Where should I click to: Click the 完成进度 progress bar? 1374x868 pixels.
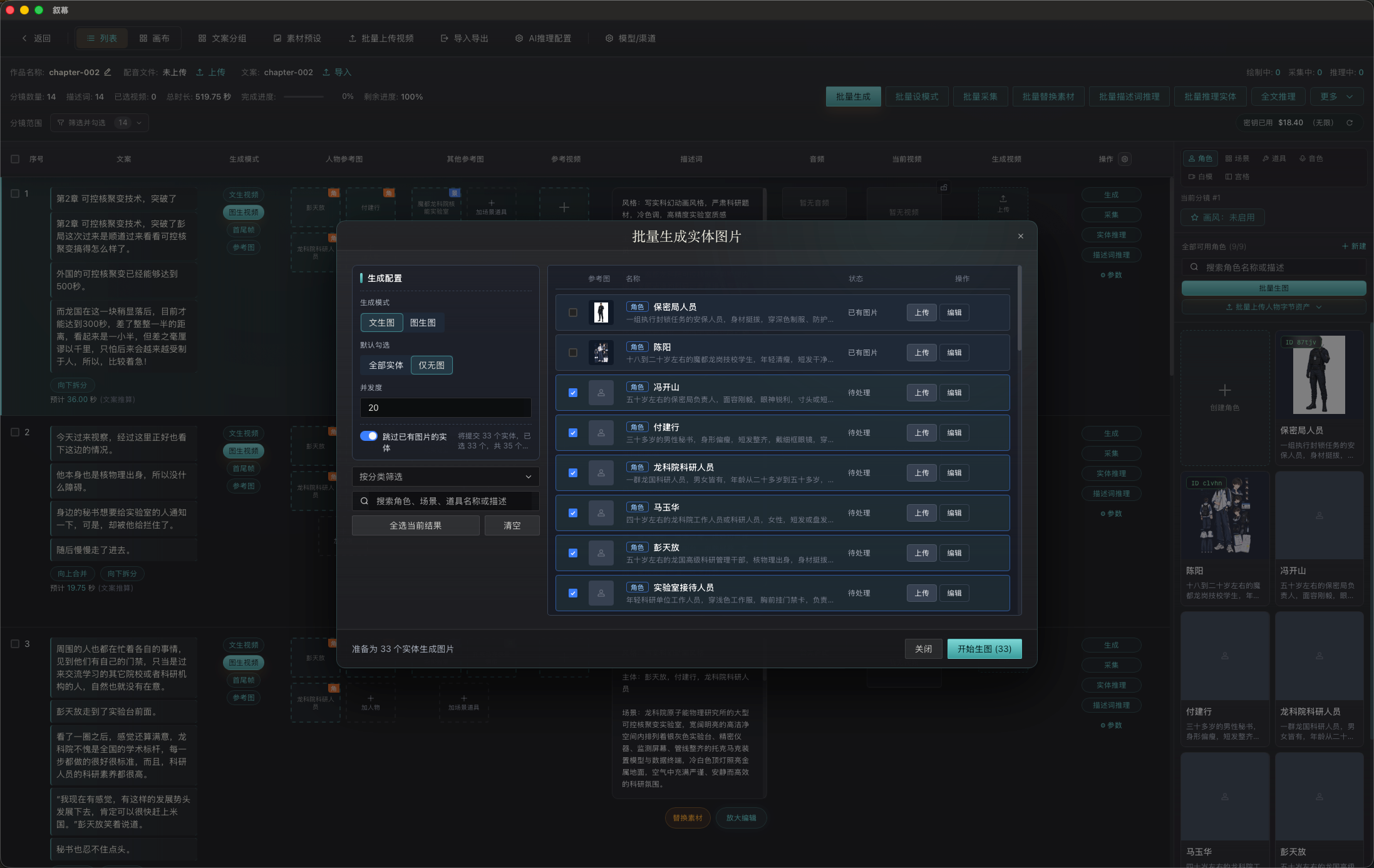[304, 96]
